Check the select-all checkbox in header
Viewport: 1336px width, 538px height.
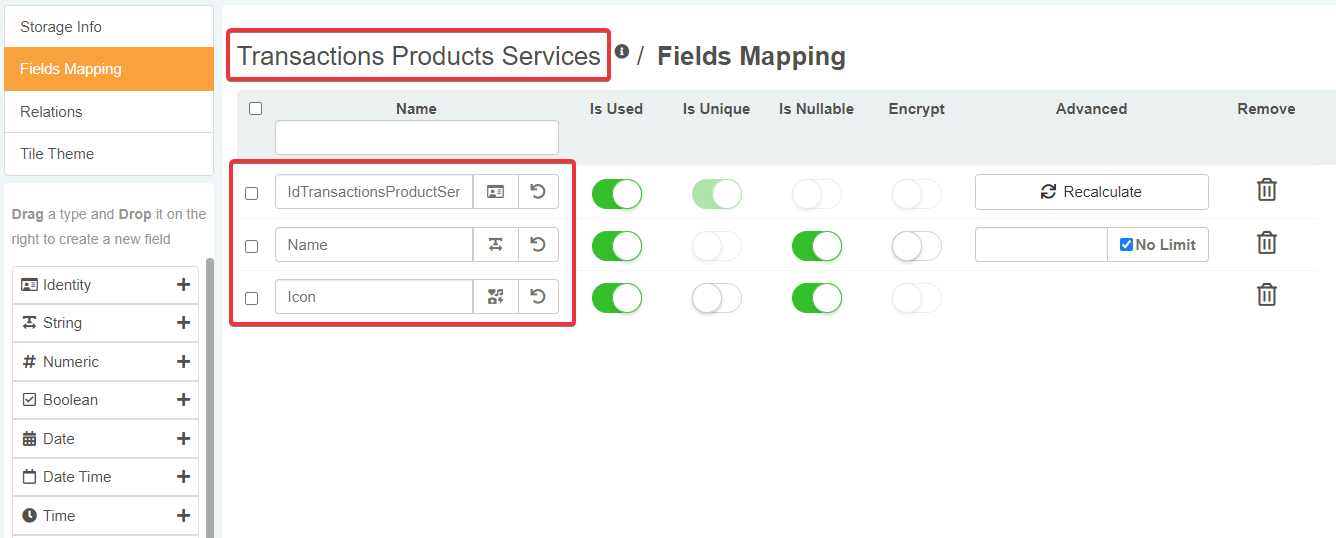coord(255,109)
